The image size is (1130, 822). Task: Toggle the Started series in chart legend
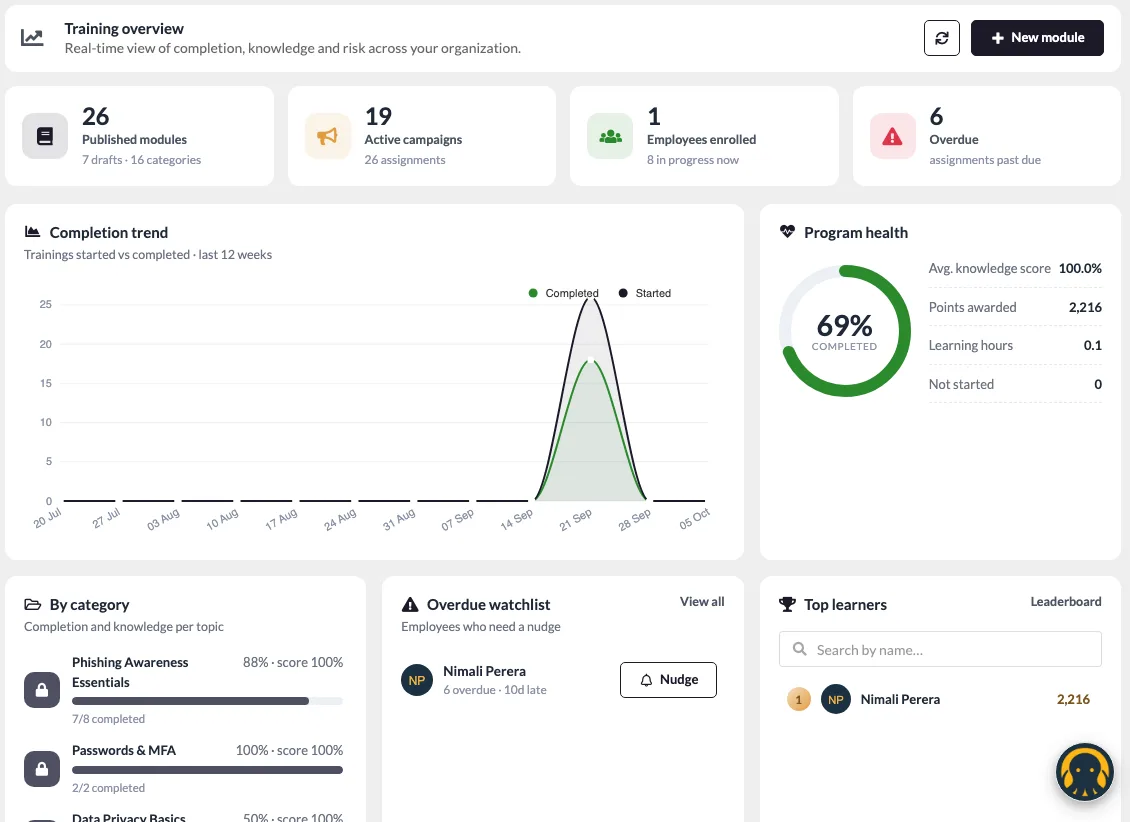pos(645,293)
